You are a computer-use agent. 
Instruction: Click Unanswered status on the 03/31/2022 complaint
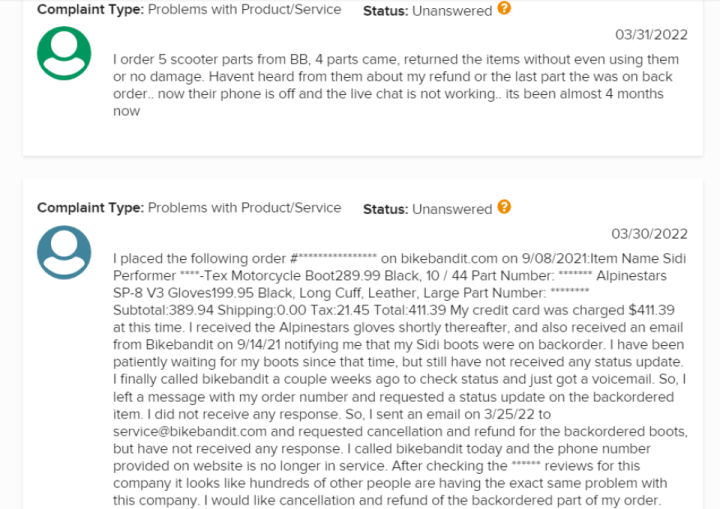(x=452, y=11)
